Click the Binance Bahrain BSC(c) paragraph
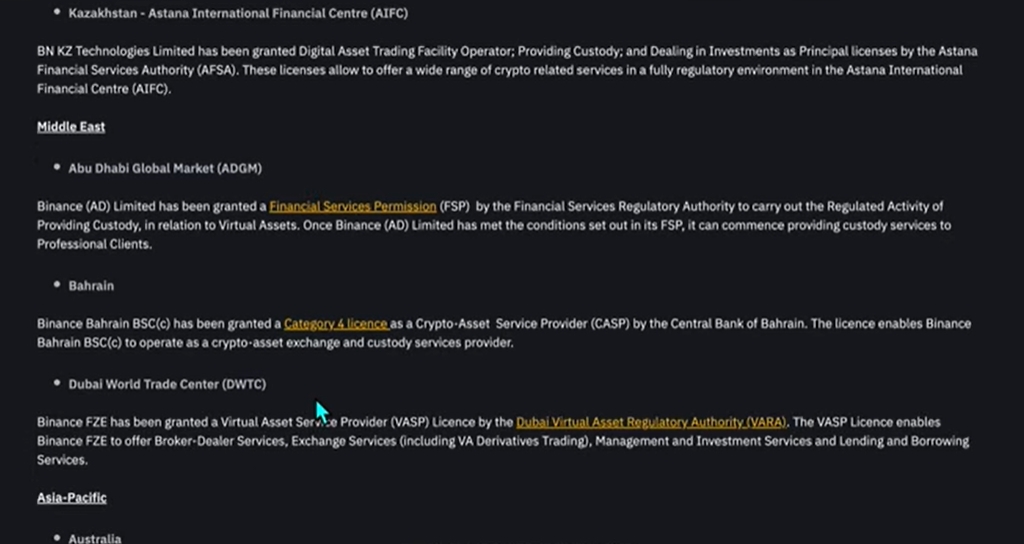The height and width of the screenshot is (544, 1024). point(504,333)
